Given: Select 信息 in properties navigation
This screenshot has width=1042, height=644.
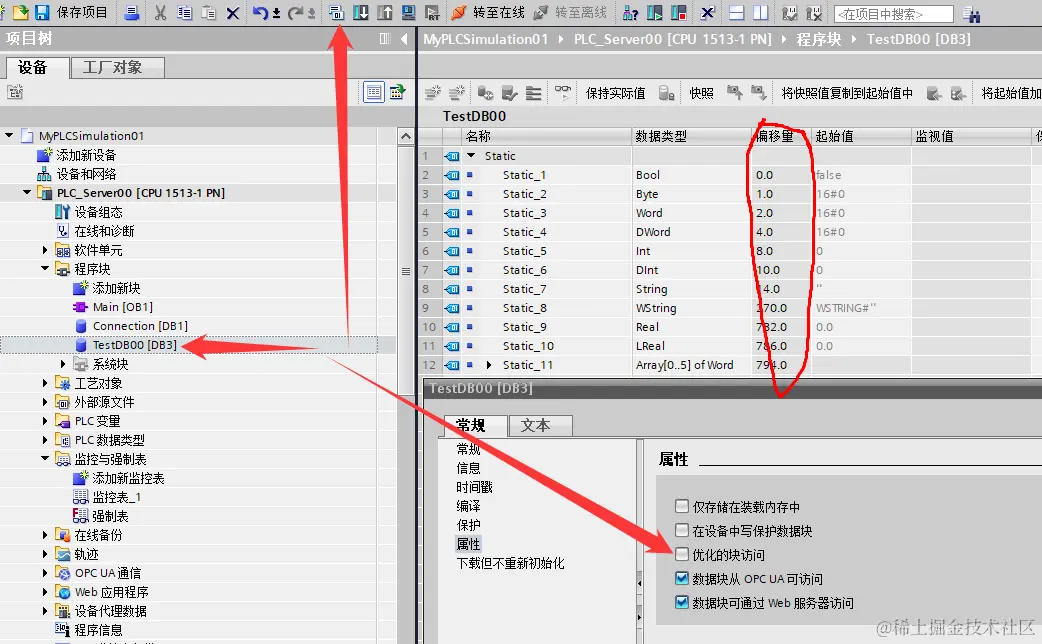Looking at the screenshot, I should (x=469, y=468).
